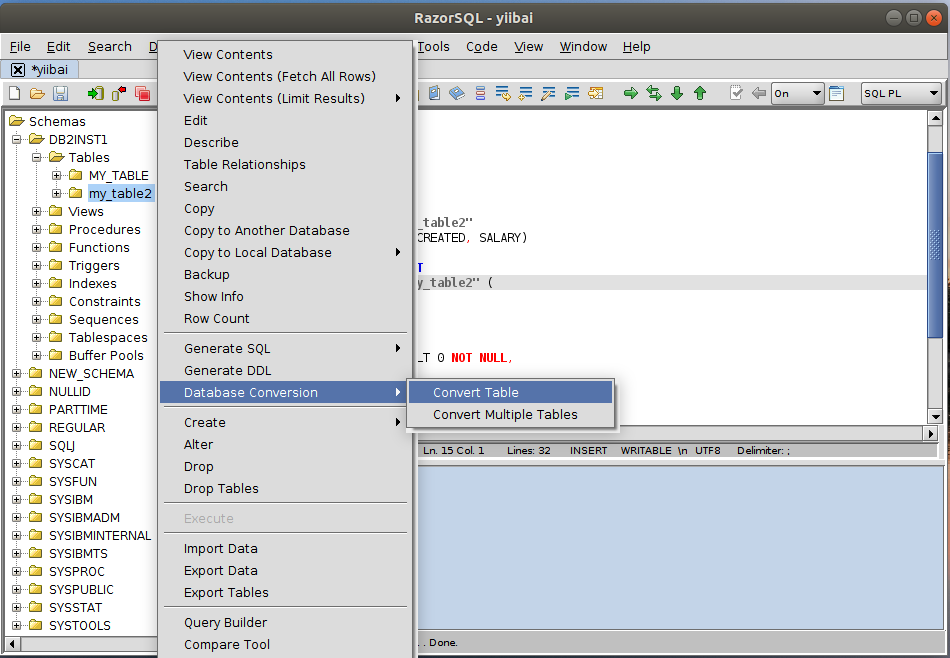This screenshot has height=658, width=950.
Task: Click the New file icon in the toolbar
Action: [x=15, y=93]
